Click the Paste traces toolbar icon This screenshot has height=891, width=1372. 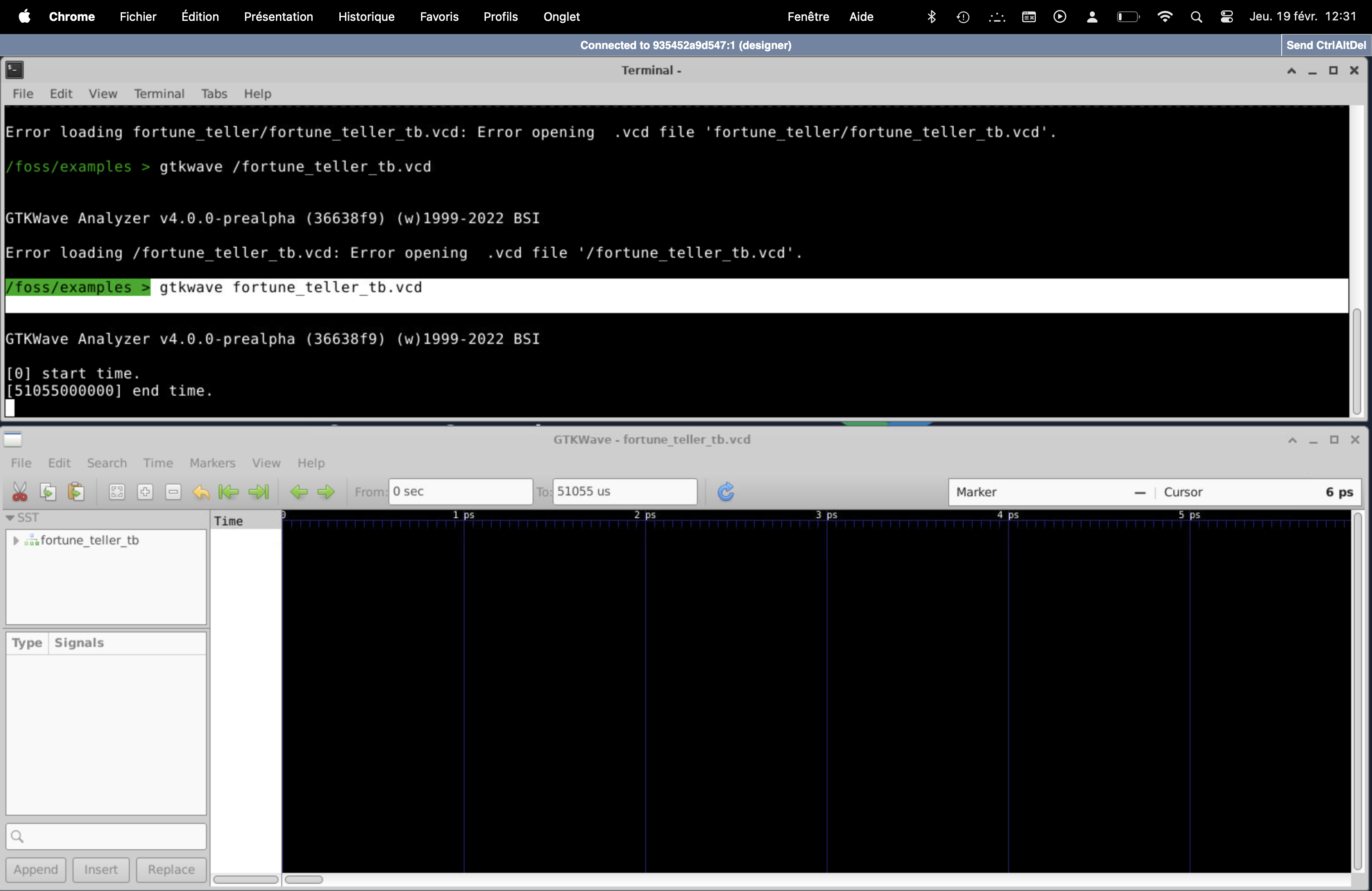pos(76,492)
